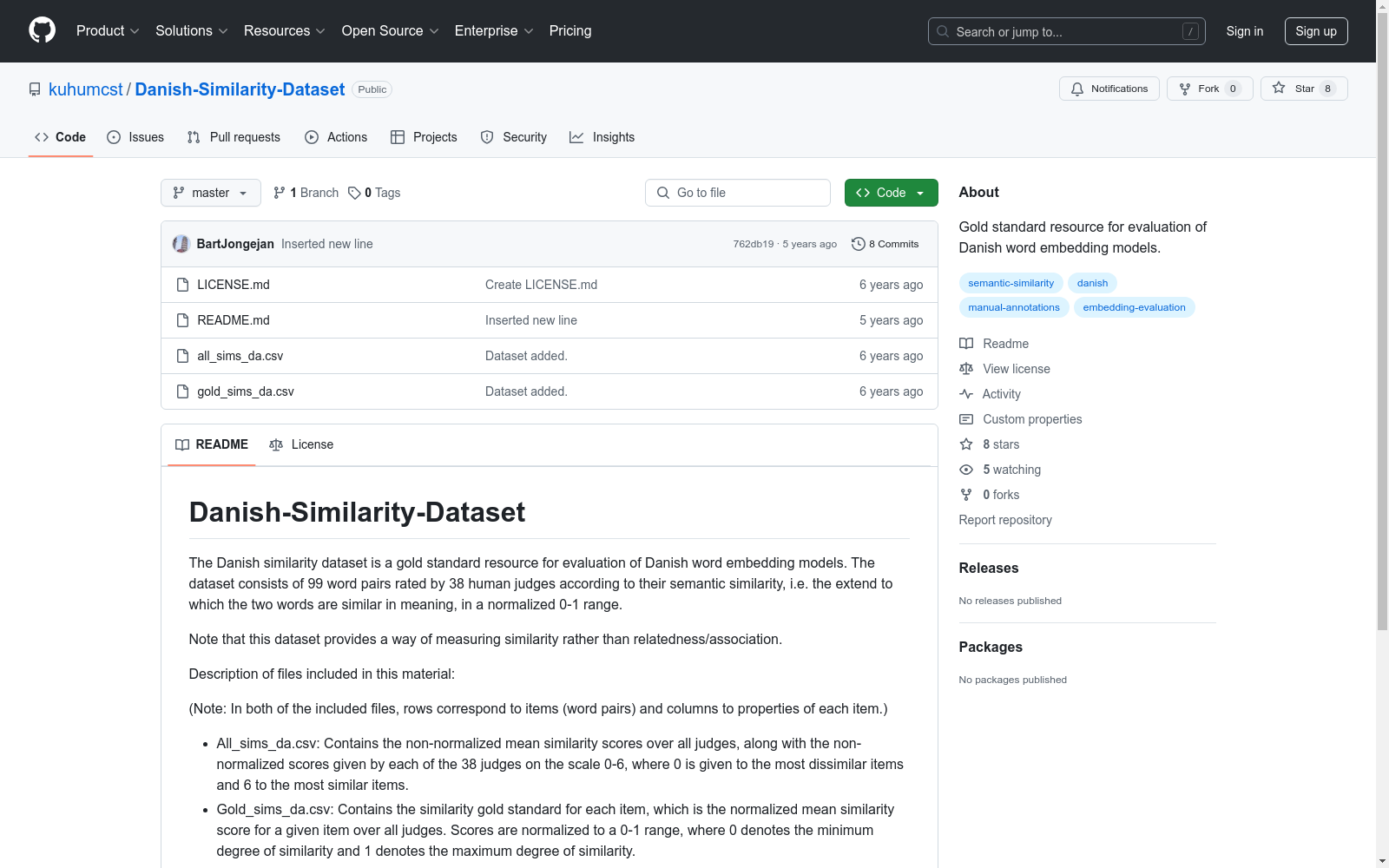Open the Pricing page

(570, 30)
